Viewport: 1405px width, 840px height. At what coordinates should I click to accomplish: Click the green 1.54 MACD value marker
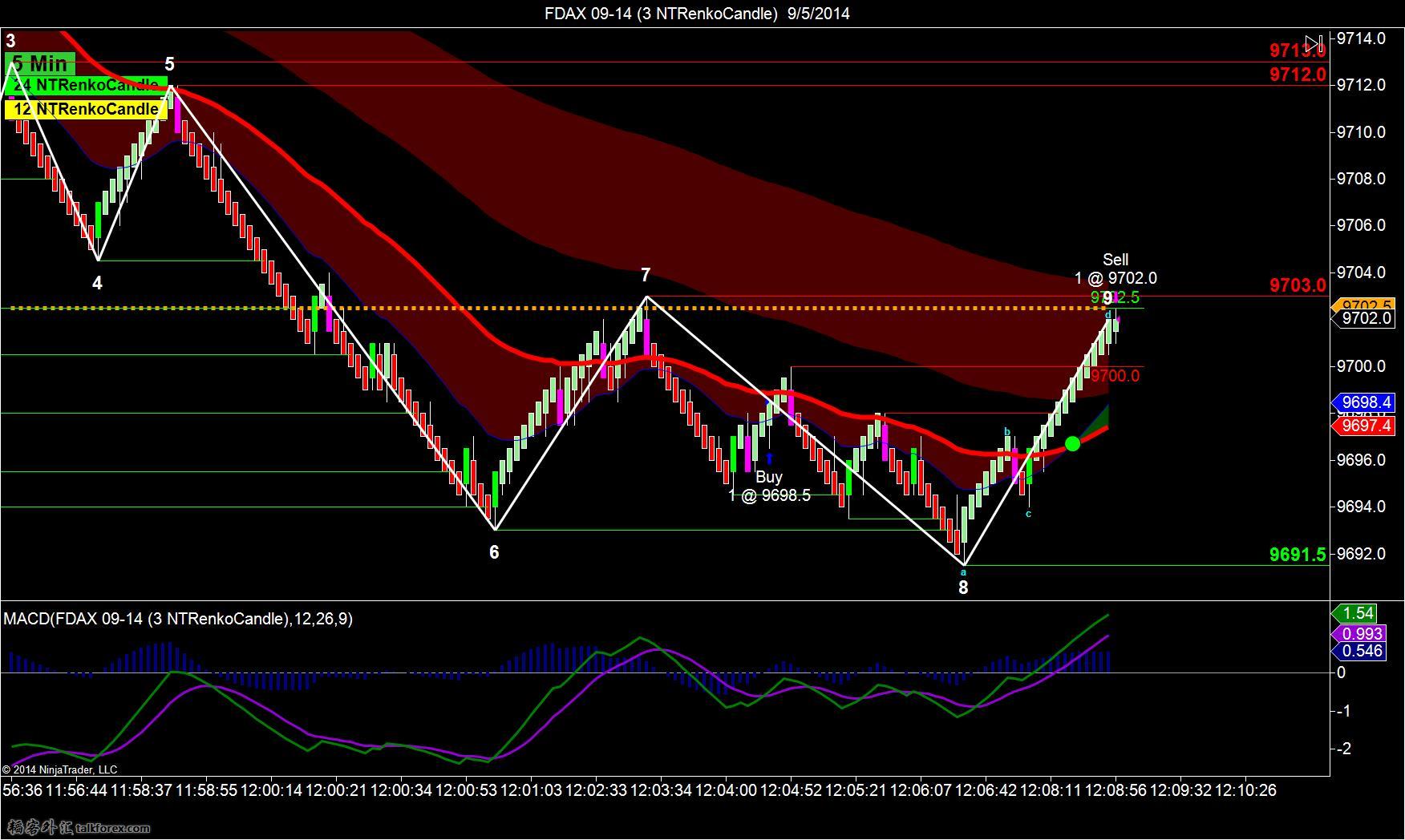coord(1354,613)
